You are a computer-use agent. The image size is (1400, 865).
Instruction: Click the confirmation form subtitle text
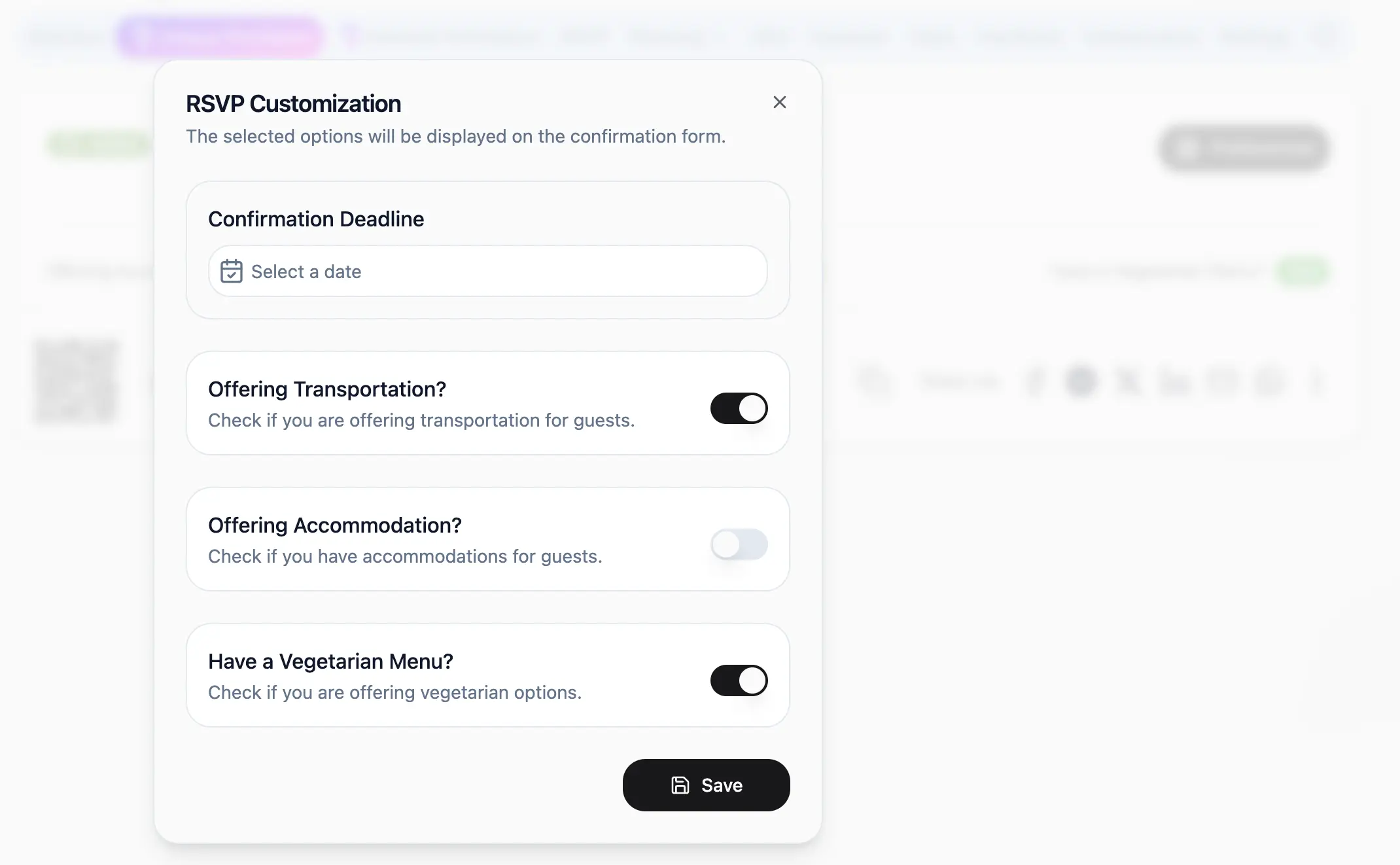[456, 136]
